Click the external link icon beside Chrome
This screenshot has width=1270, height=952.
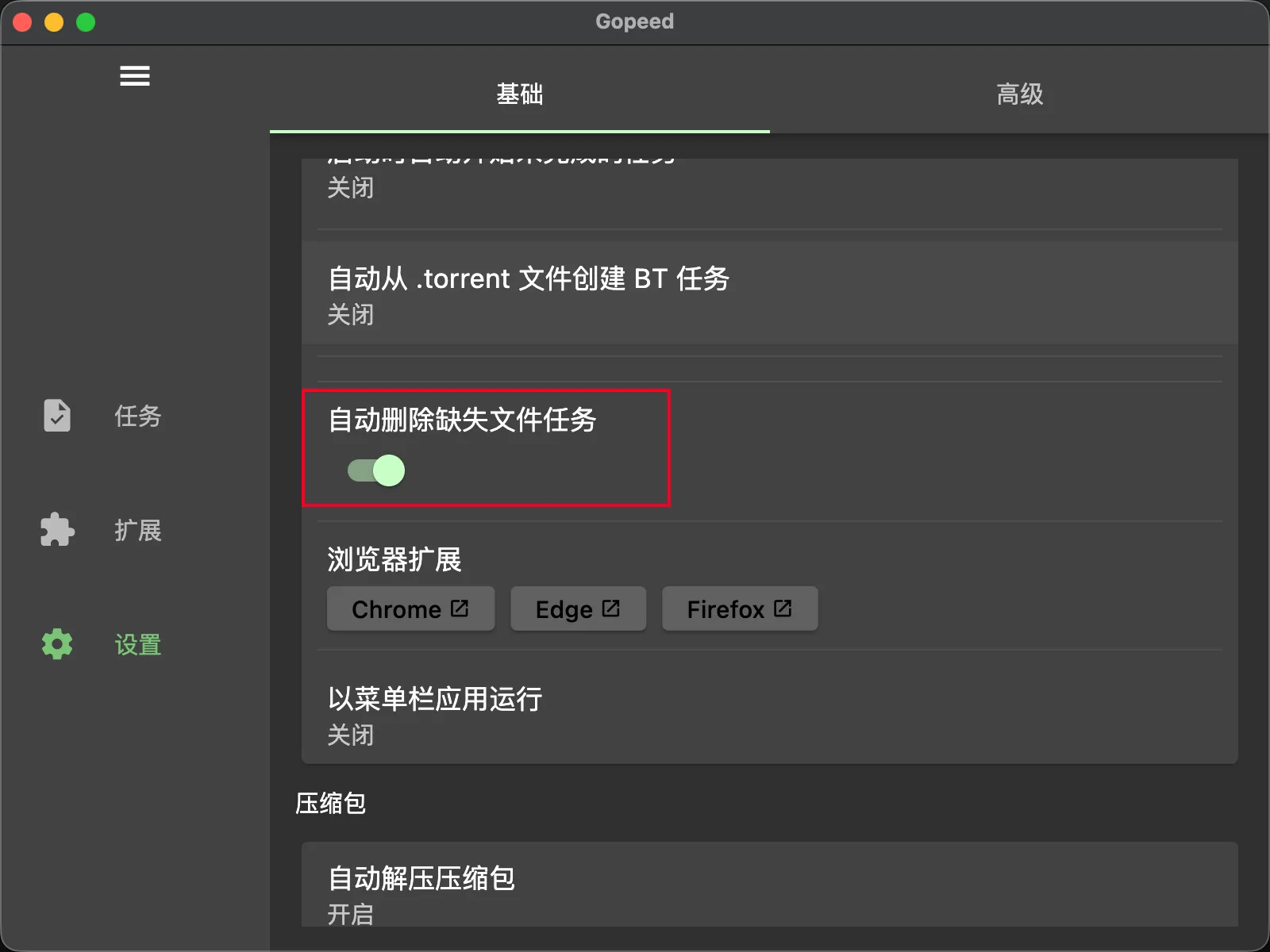pyautogui.click(x=460, y=608)
